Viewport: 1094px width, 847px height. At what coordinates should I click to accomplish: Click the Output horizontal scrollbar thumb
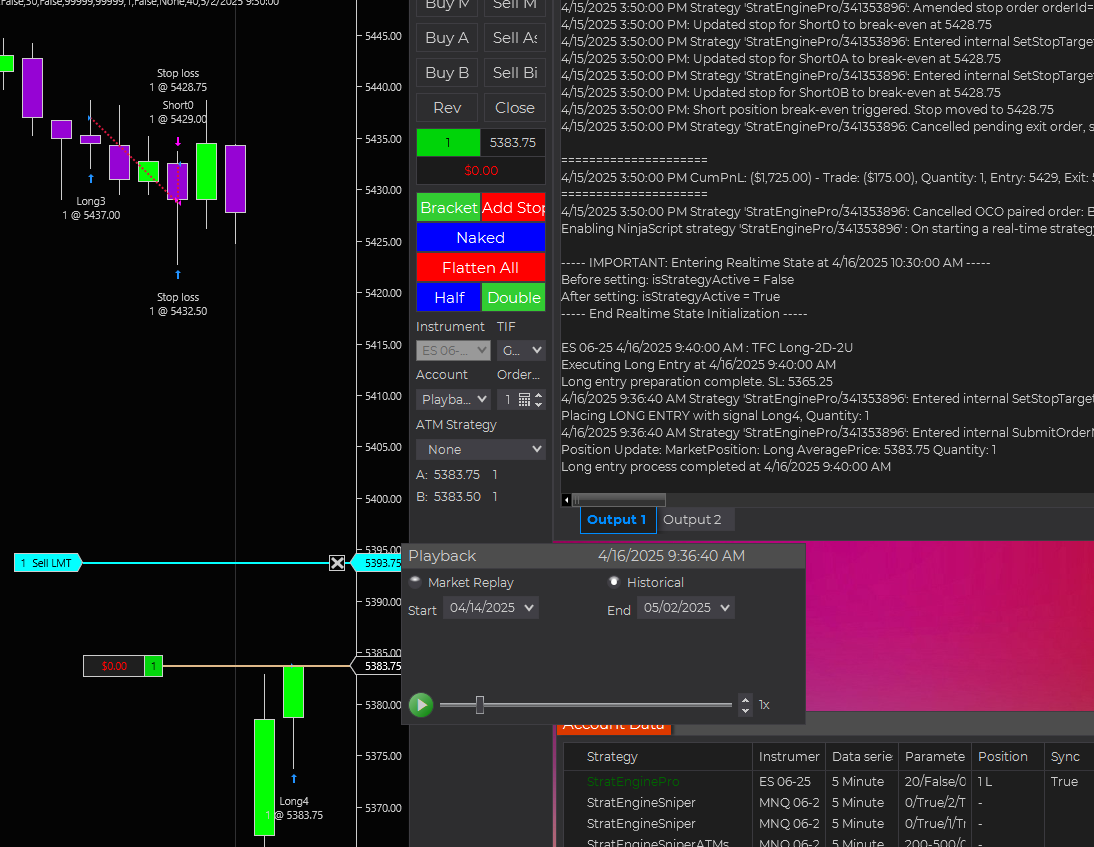click(x=619, y=500)
